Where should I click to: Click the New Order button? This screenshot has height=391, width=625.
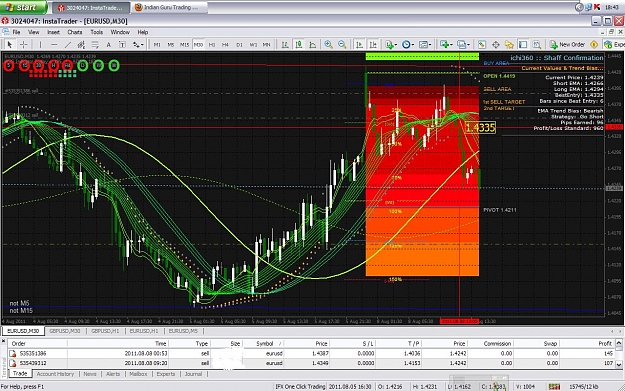point(567,45)
